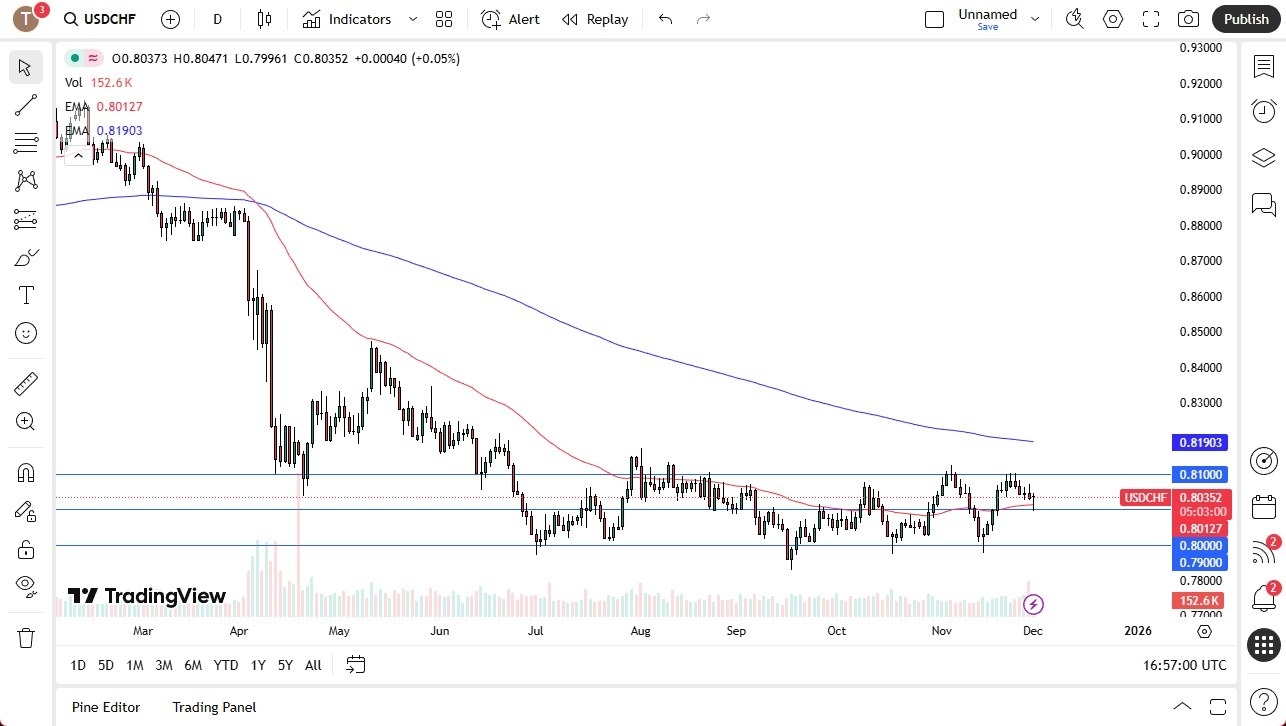The height and width of the screenshot is (726, 1286).
Task: Select the 1Y time range
Action: click(x=257, y=665)
